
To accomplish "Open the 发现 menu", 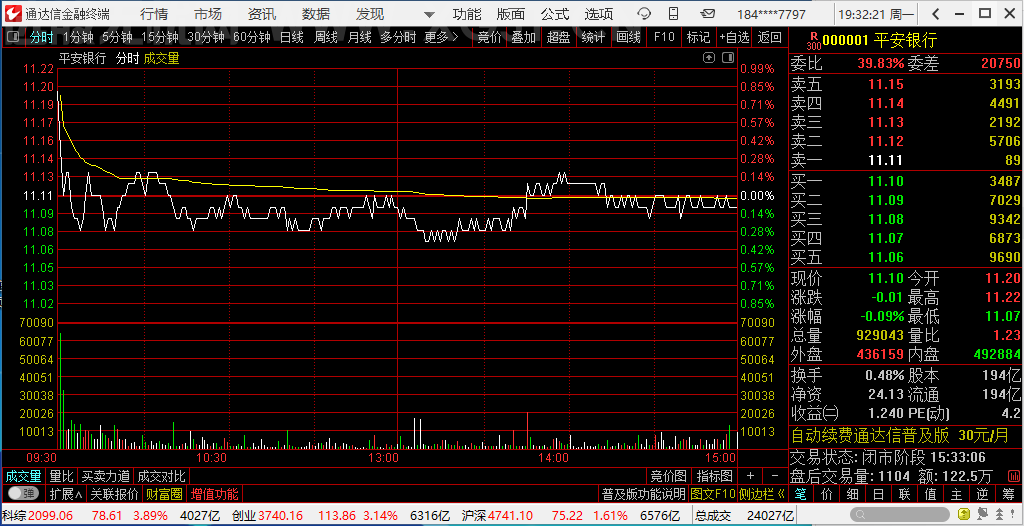I will [370, 14].
